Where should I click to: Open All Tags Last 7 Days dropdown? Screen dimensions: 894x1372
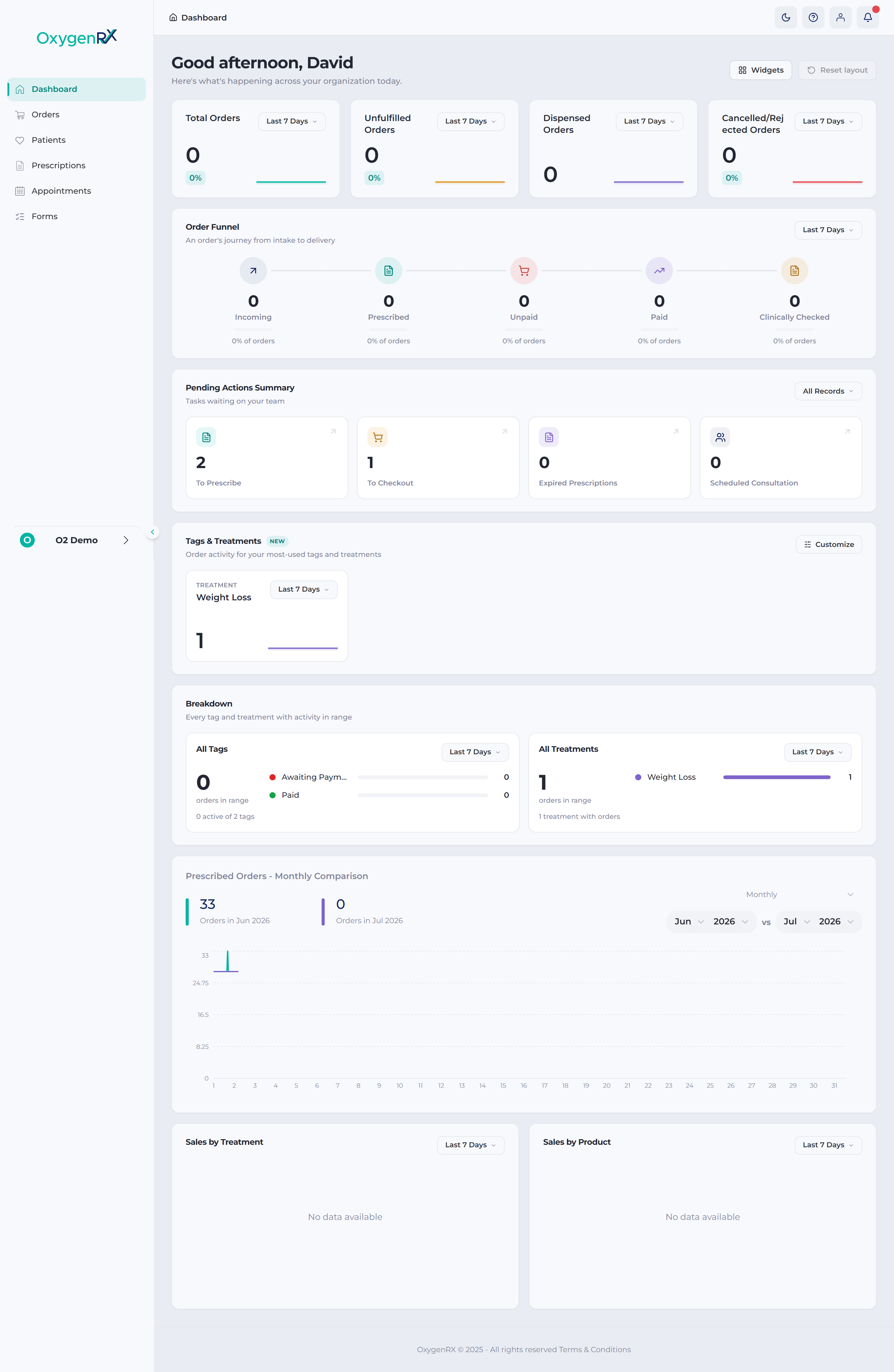click(475, 752)
